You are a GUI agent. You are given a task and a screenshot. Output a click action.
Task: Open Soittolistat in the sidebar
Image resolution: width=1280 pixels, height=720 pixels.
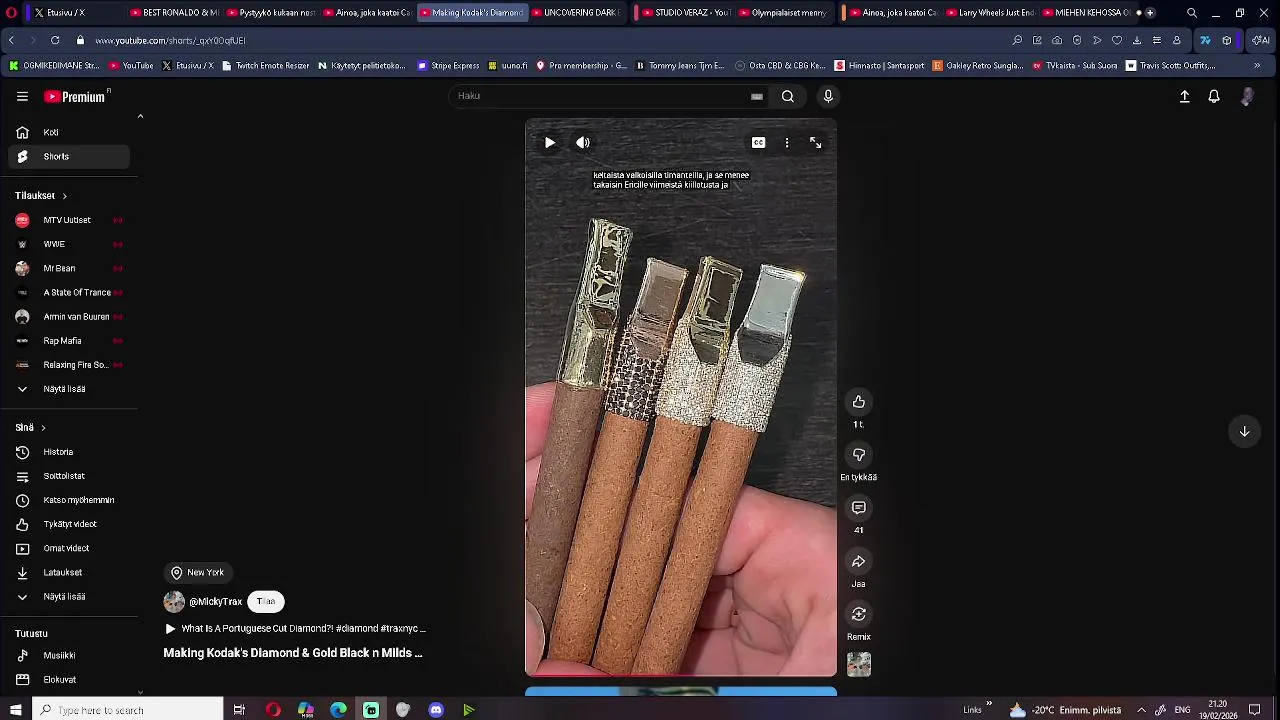[69, 476]
